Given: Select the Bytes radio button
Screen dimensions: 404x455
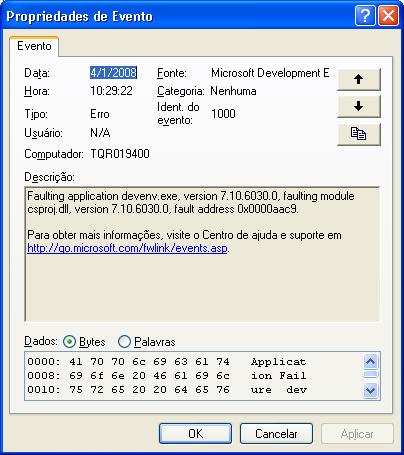Looking at the screenshot, I should tap(69, 342).
